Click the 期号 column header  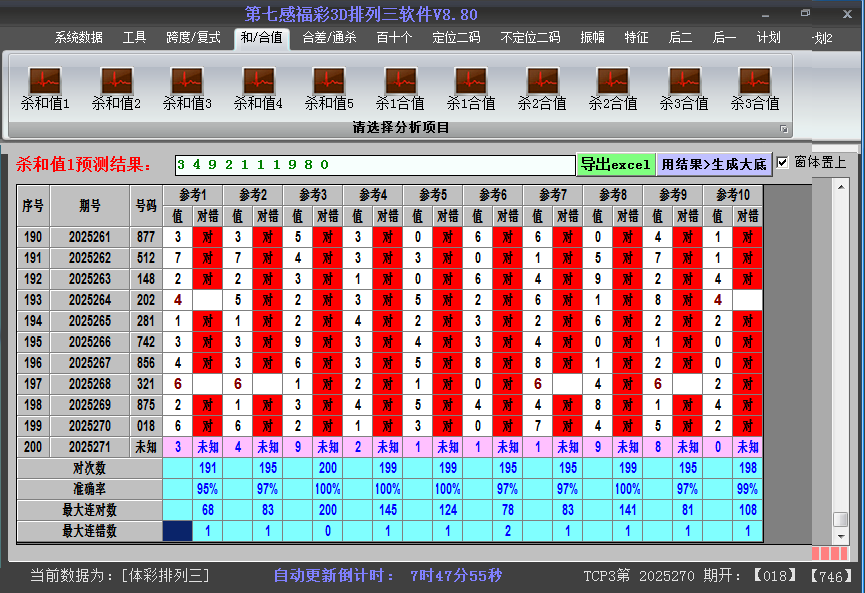pyautogui.click(x=90, y=205)
